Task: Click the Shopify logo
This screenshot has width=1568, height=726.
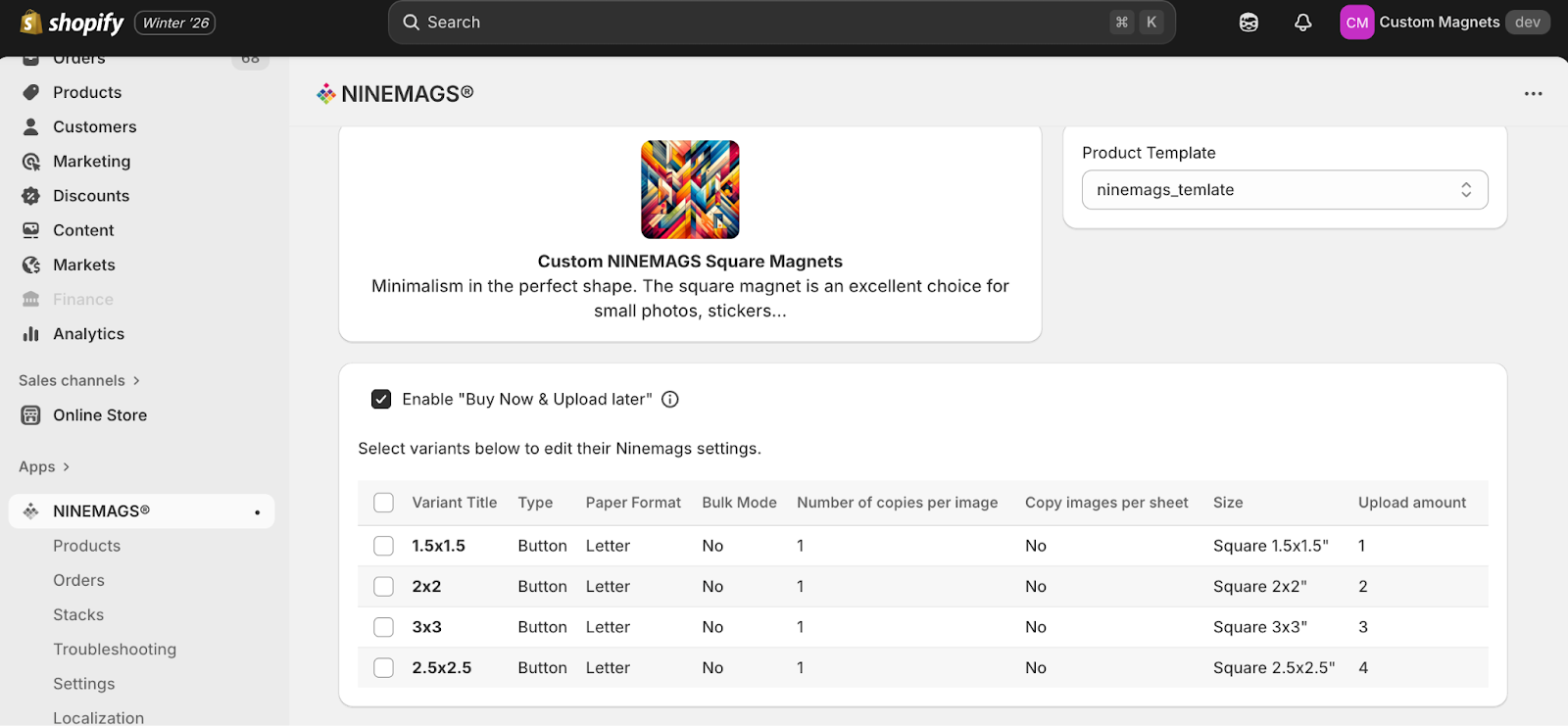Action: pos(73,23)
